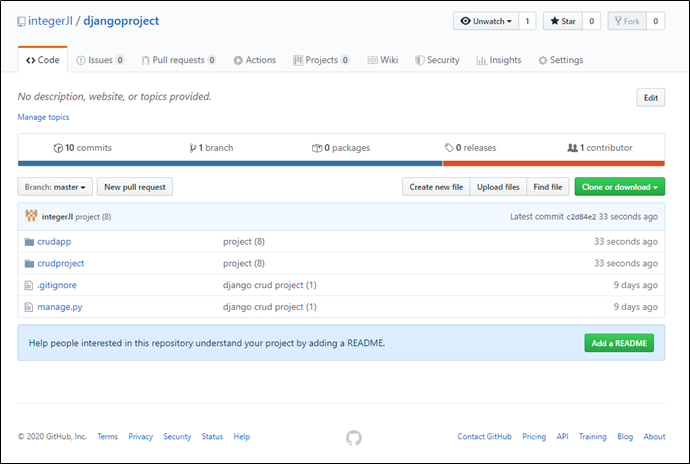Click the Projects board icon
The width and height of the screenshot is (690, 464).
click(x=298, y=60)
